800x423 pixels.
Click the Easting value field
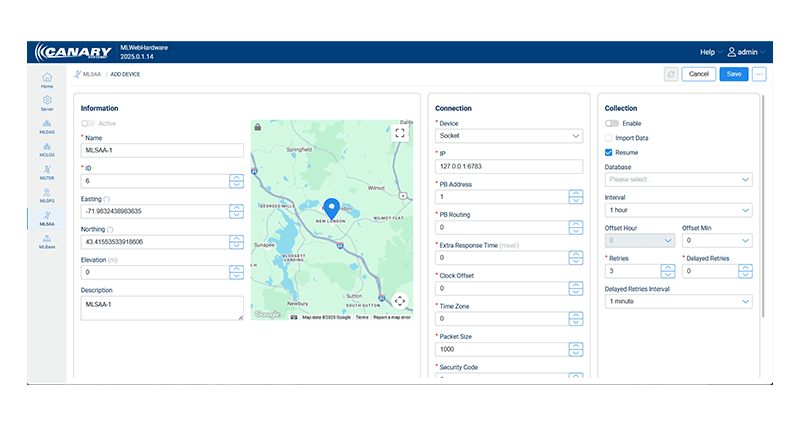click(155, 211)
